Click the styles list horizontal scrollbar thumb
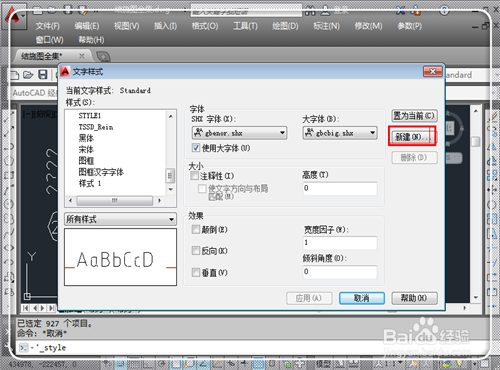 [114, 201]
